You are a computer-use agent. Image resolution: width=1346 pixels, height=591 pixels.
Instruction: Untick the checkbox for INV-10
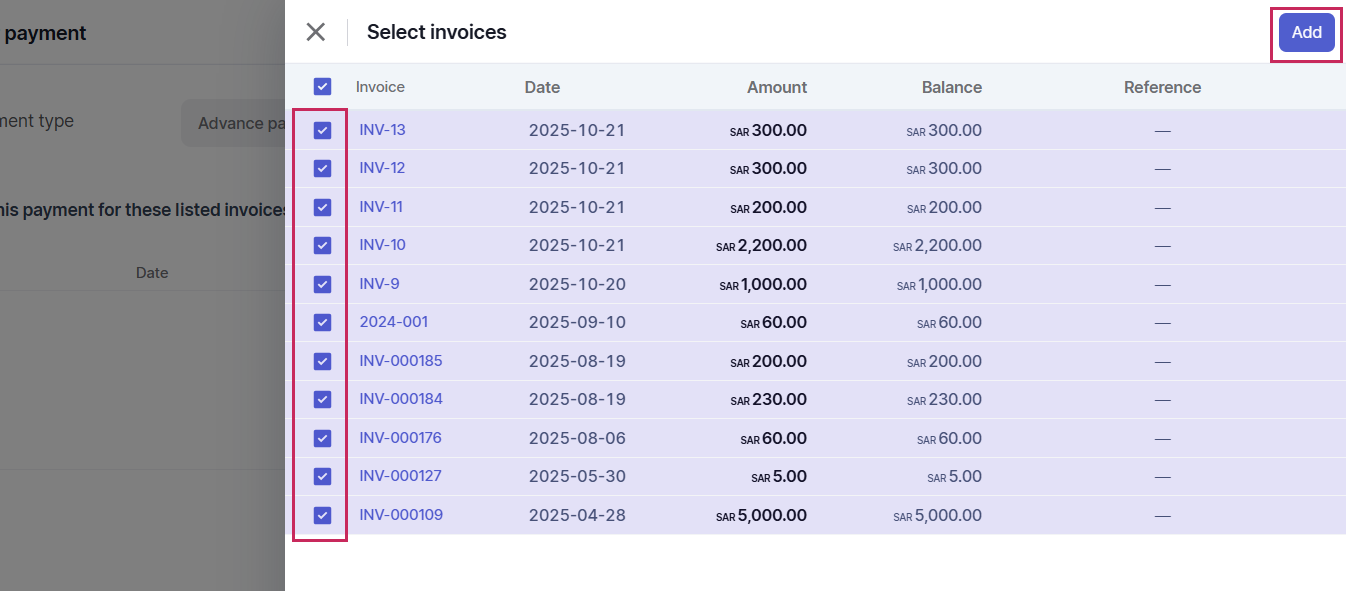322,245
